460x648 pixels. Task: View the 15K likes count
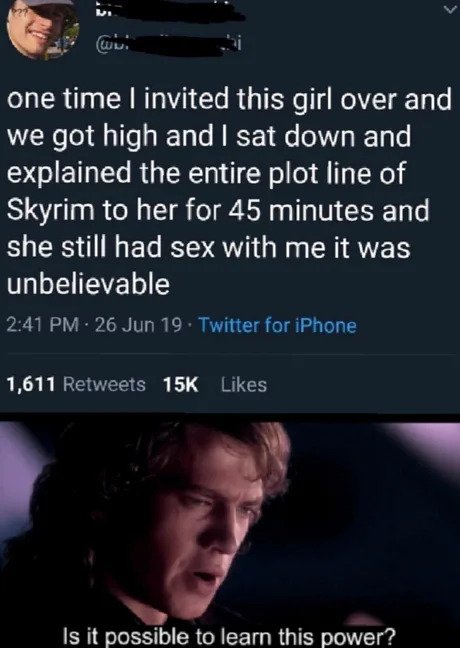181,384
